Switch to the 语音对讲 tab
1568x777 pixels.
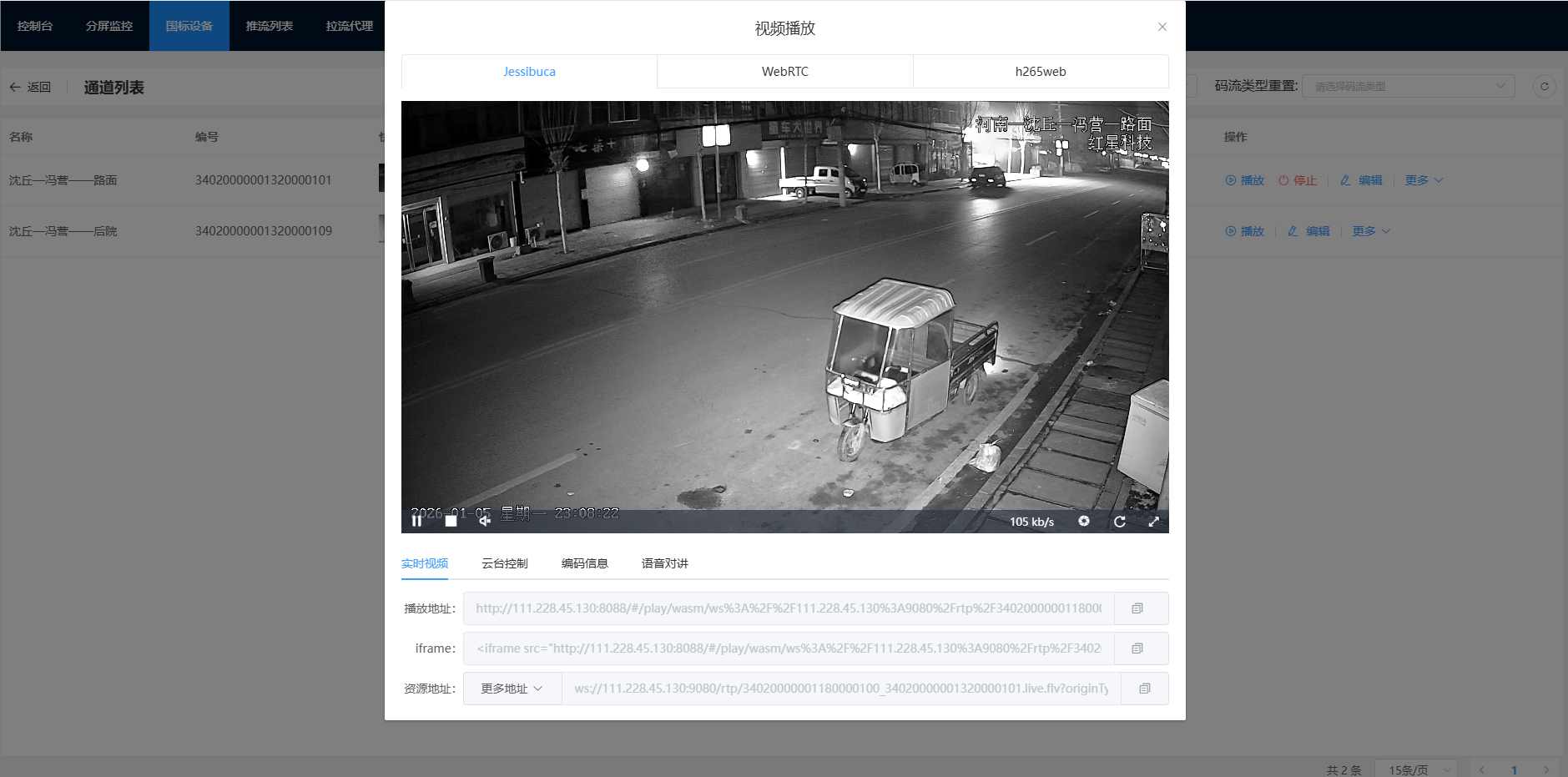(664, 563)
